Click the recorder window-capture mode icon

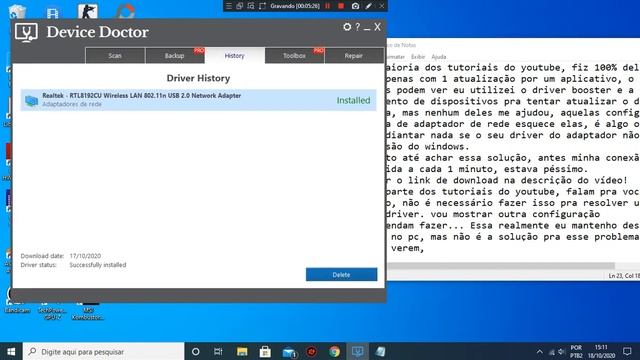(240, 6)
